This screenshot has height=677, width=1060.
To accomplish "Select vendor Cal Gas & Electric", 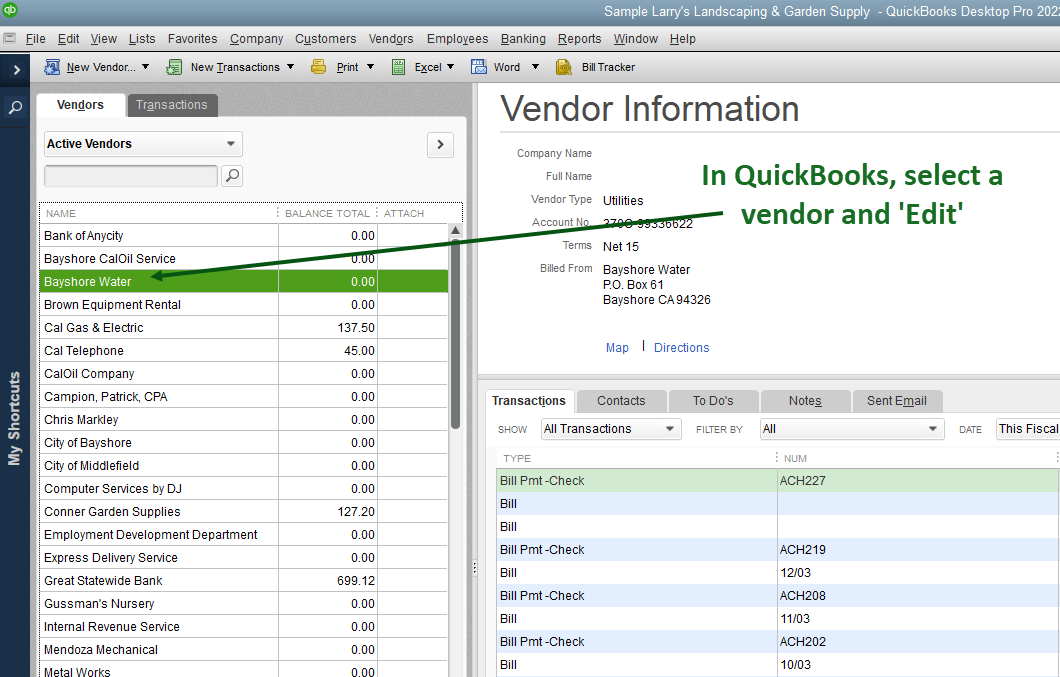I will (x=243, y=327).
